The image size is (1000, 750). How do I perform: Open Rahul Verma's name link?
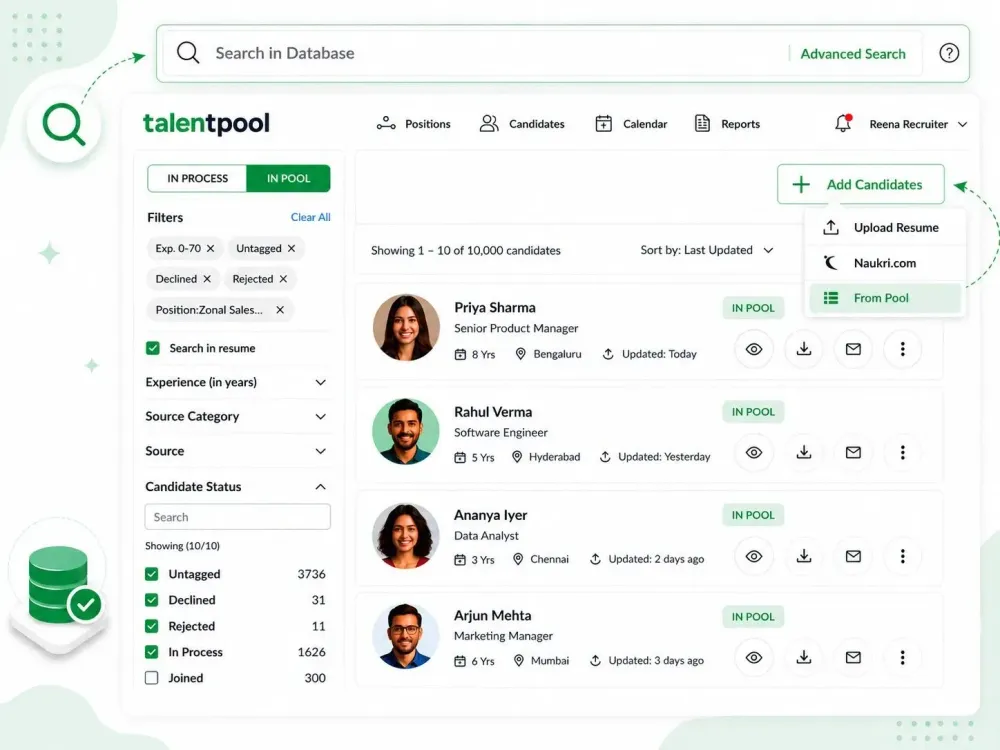tap(492, 412)
